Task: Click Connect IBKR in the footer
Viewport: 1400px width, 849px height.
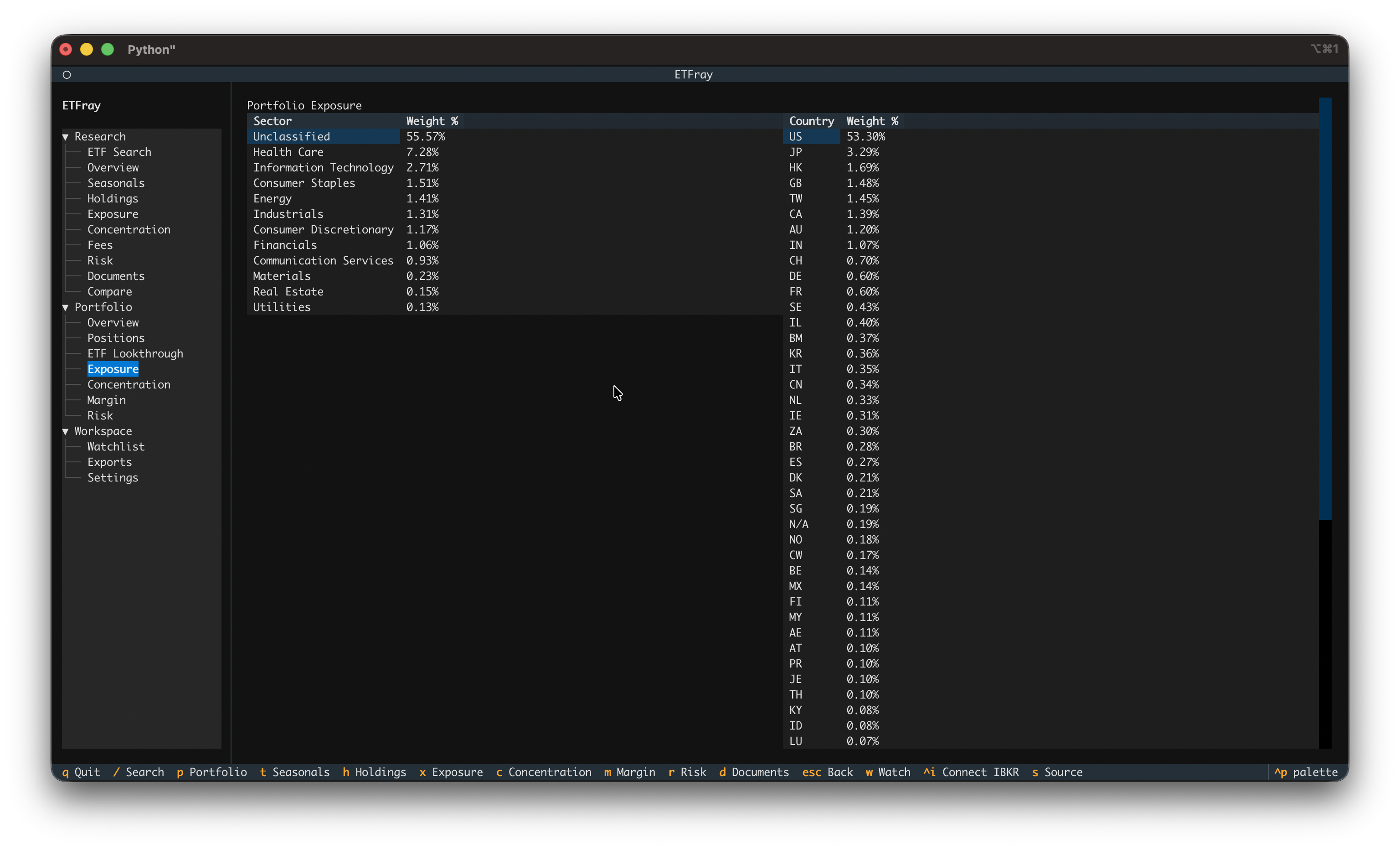Action: (x=971, y=772)
